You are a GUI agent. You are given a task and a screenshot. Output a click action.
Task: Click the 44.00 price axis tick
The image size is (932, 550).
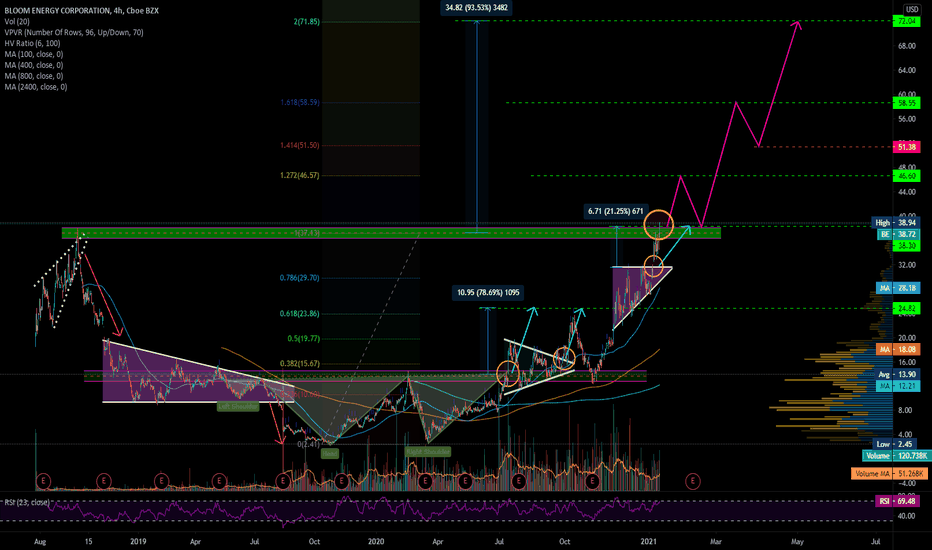coord(906,192)
